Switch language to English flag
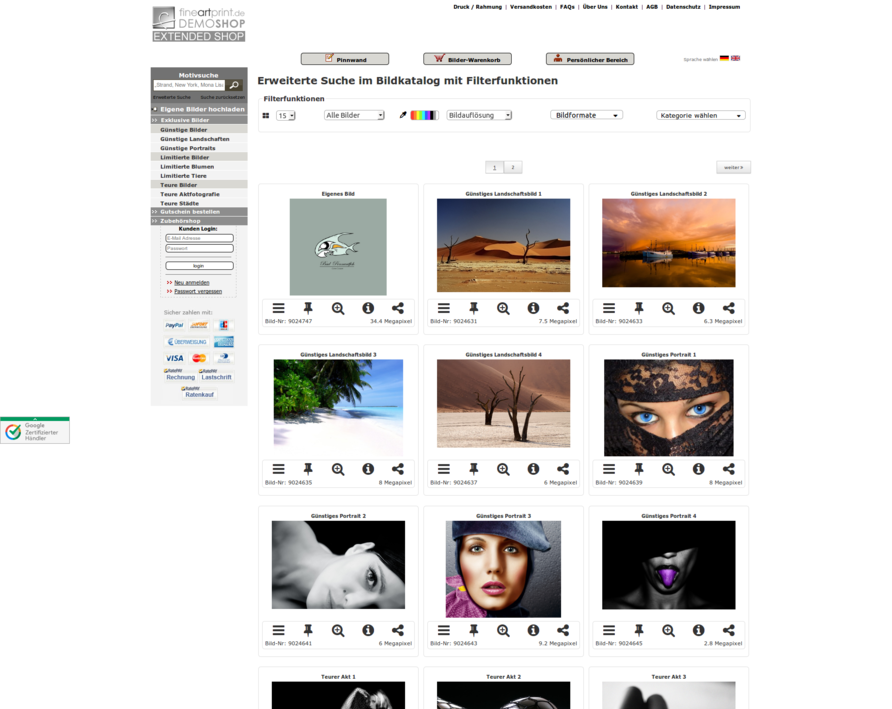The image size is (892, 709). [x=736, y=58]
